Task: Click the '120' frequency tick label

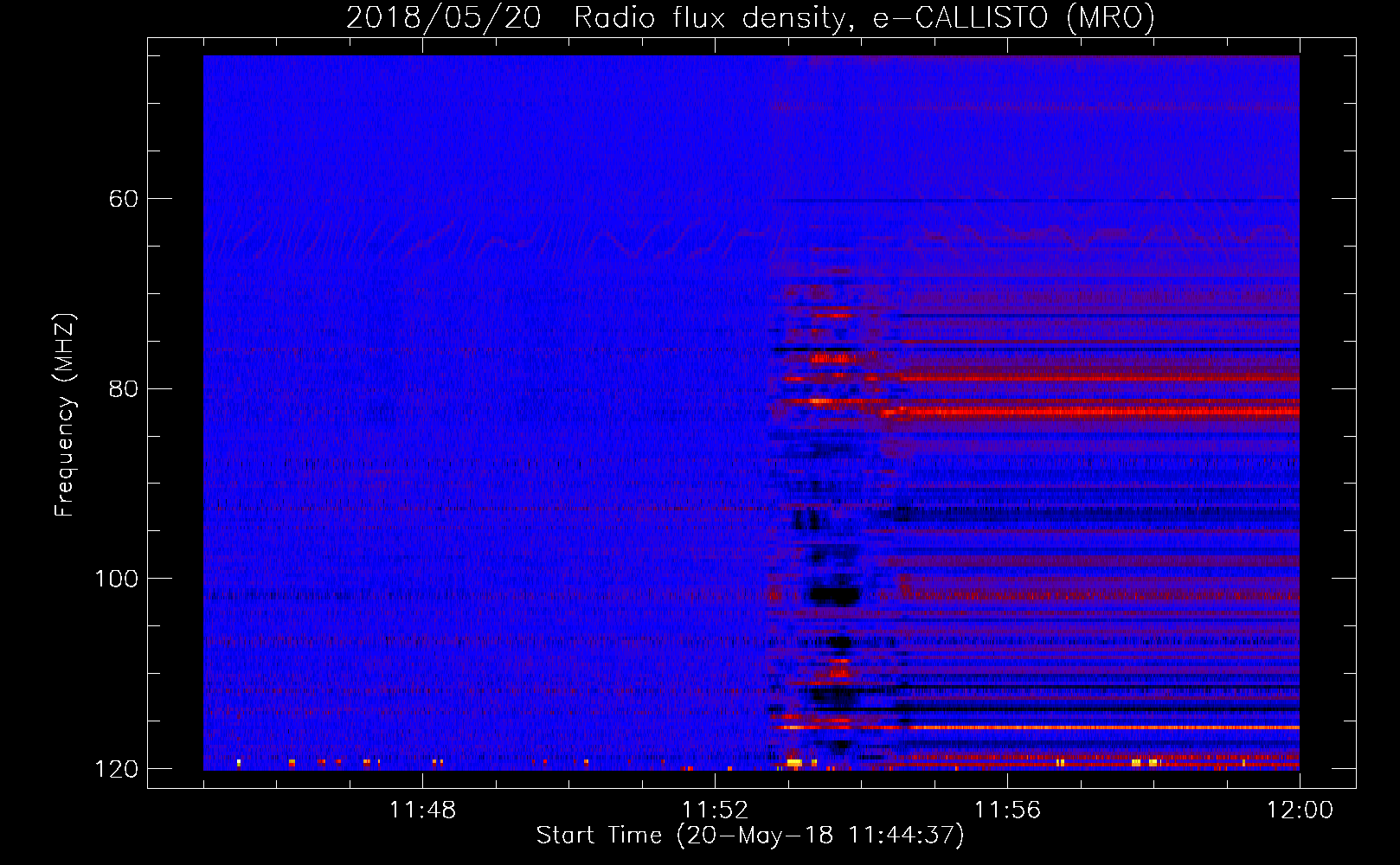Action: (x=116, y=769)
